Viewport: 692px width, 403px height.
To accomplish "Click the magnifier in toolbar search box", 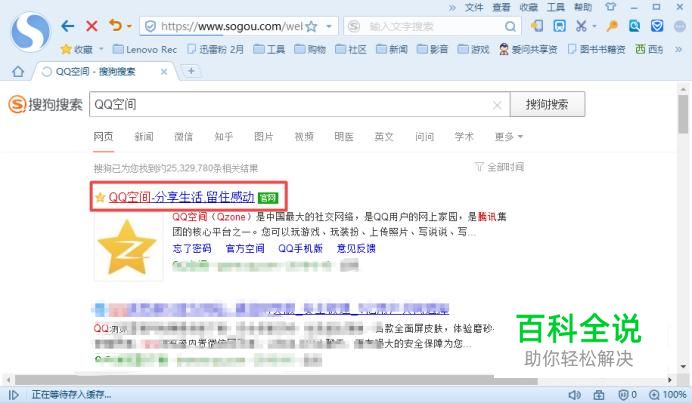I will 510,27.
